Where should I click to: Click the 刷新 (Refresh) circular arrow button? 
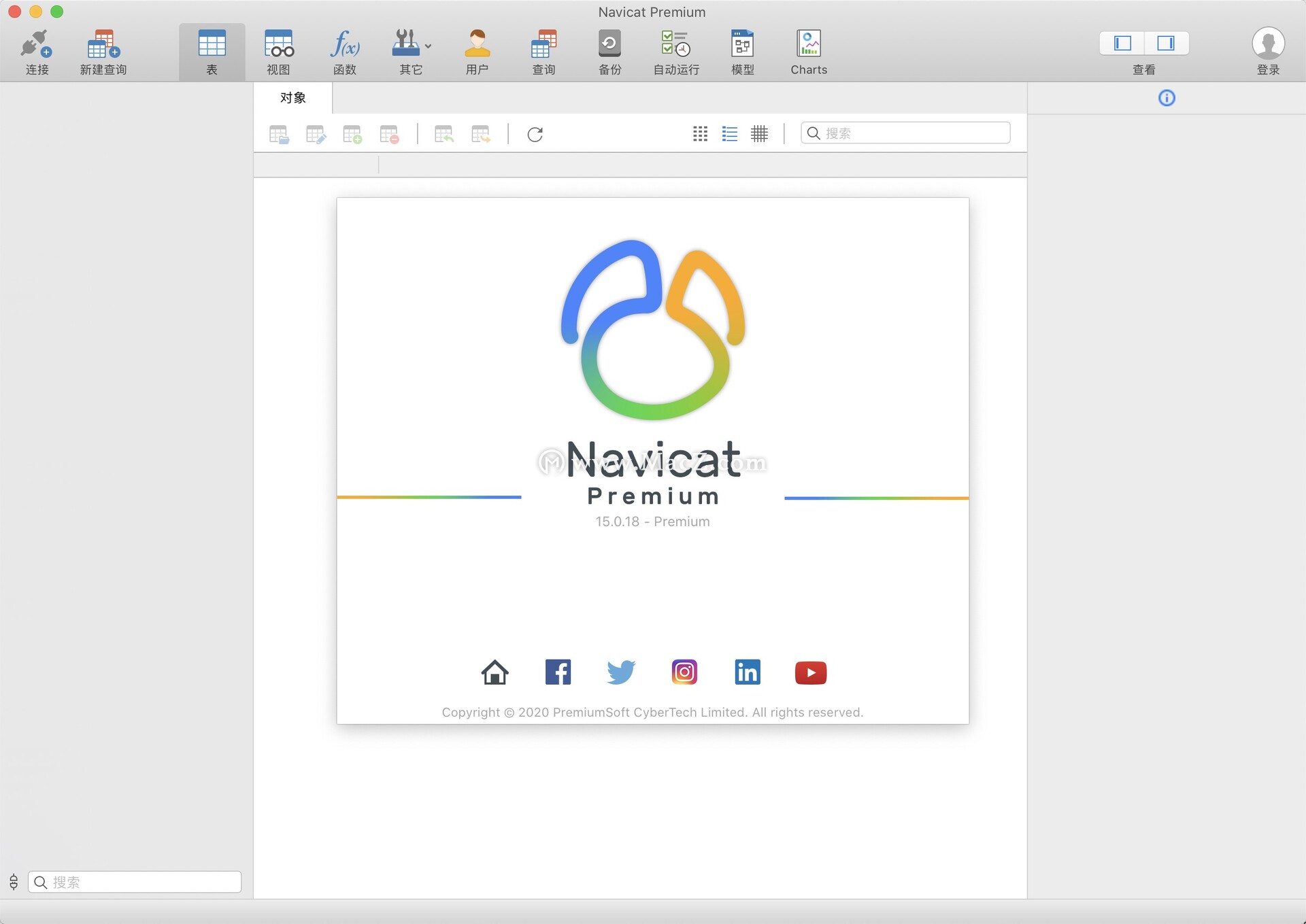(534, 134)
